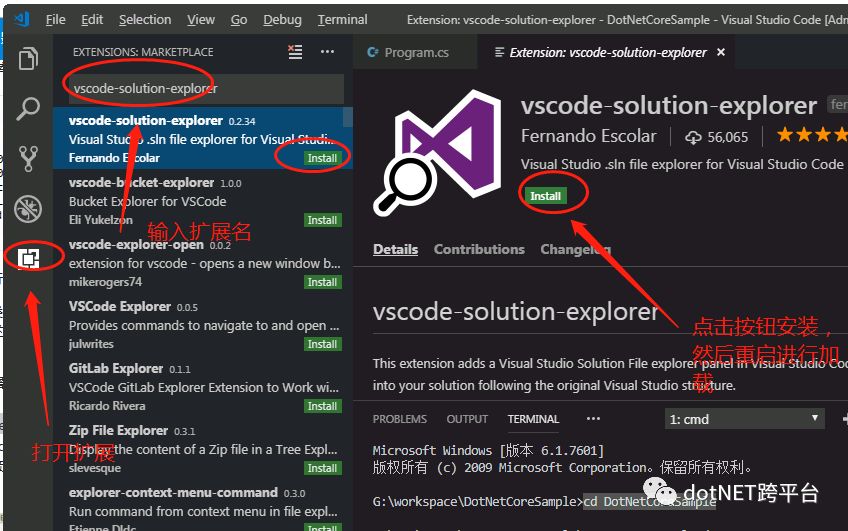This screenshot has height=531, width=848.
Task: Clear extensions search results icon
Action: tap(295, 52)
